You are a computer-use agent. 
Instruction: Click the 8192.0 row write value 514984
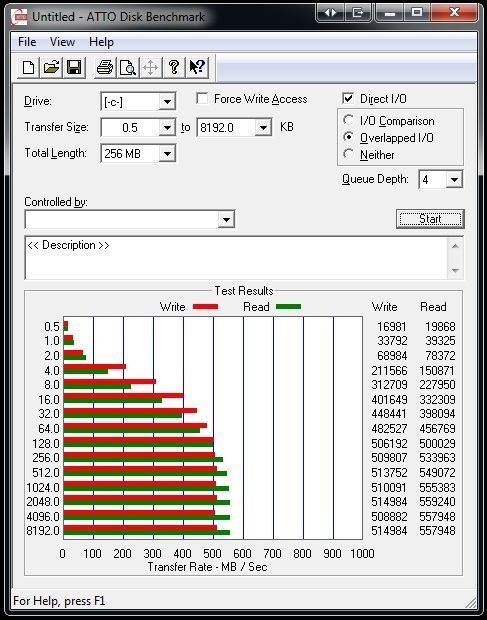[389, 531]
